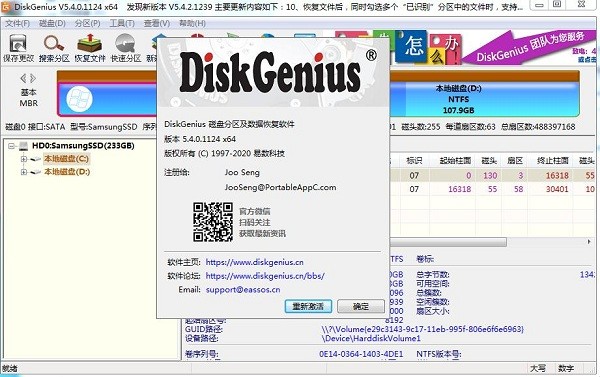The width and height of the screenshot is (600, 377).
Task: Click the 怎么办 advertisement banner graphic
Action: pos(428,48)
